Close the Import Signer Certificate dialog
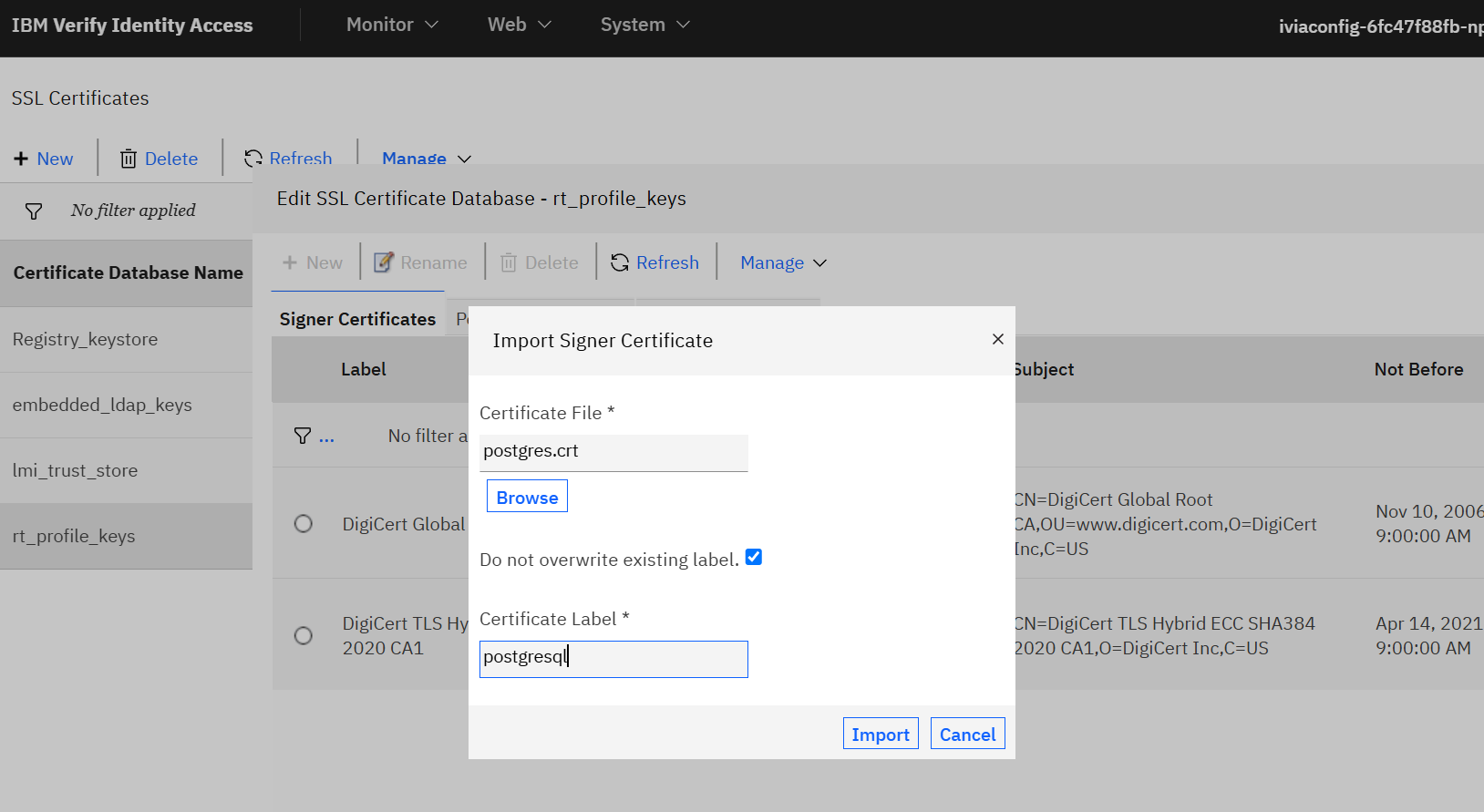Screen dimensions: 1484x812 pyautogui.click(x=998, y=339)
